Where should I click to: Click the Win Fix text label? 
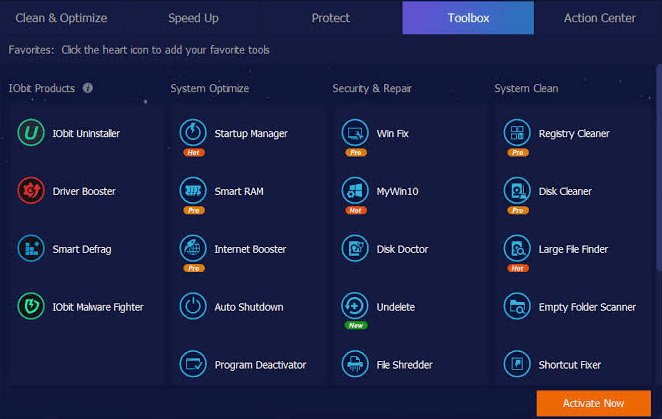coord(393,133)
